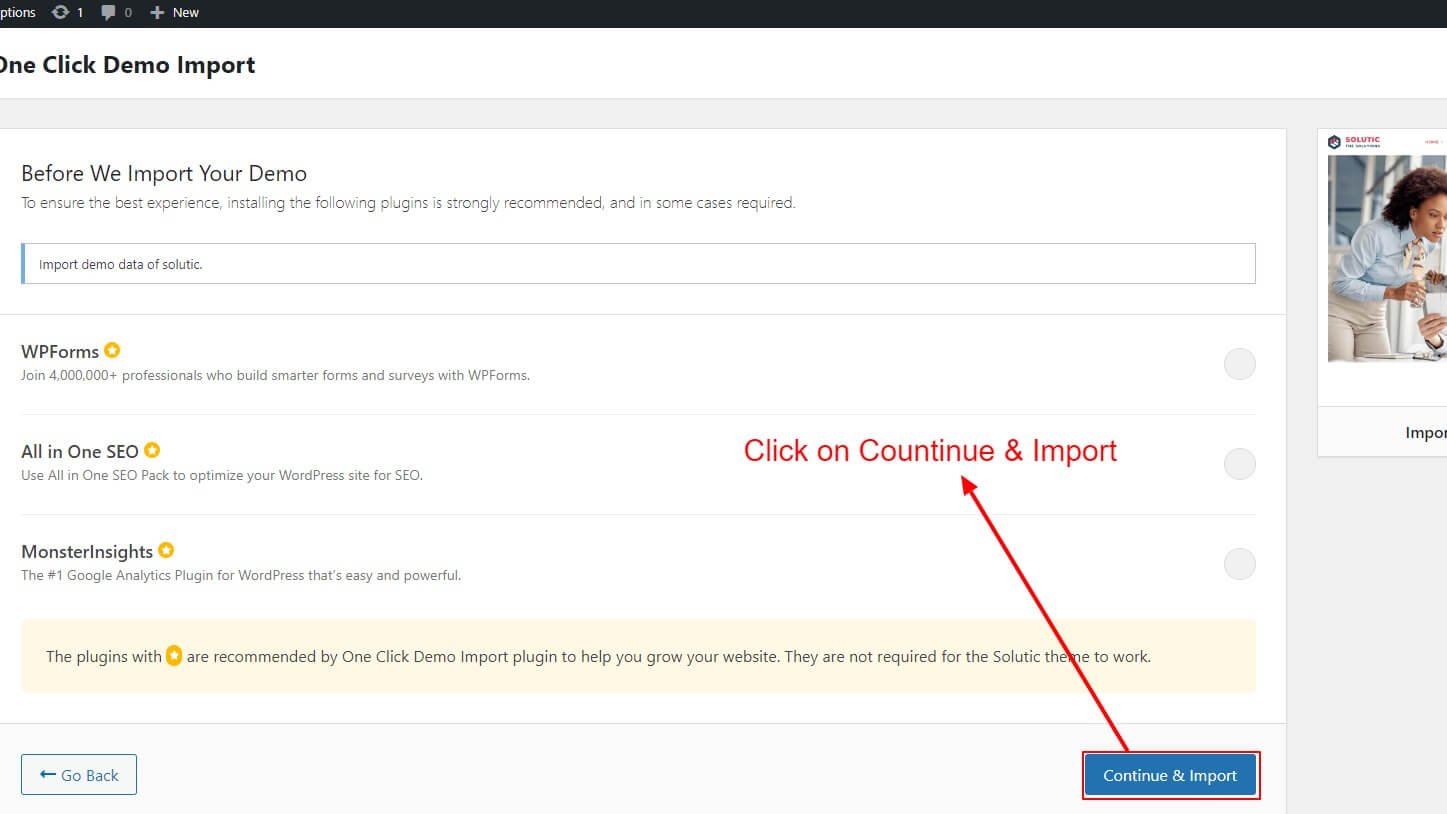This screenshot has width=1447, height=814.
Task: Click the star badge next to WPForms
Action: tap(112, 350)
